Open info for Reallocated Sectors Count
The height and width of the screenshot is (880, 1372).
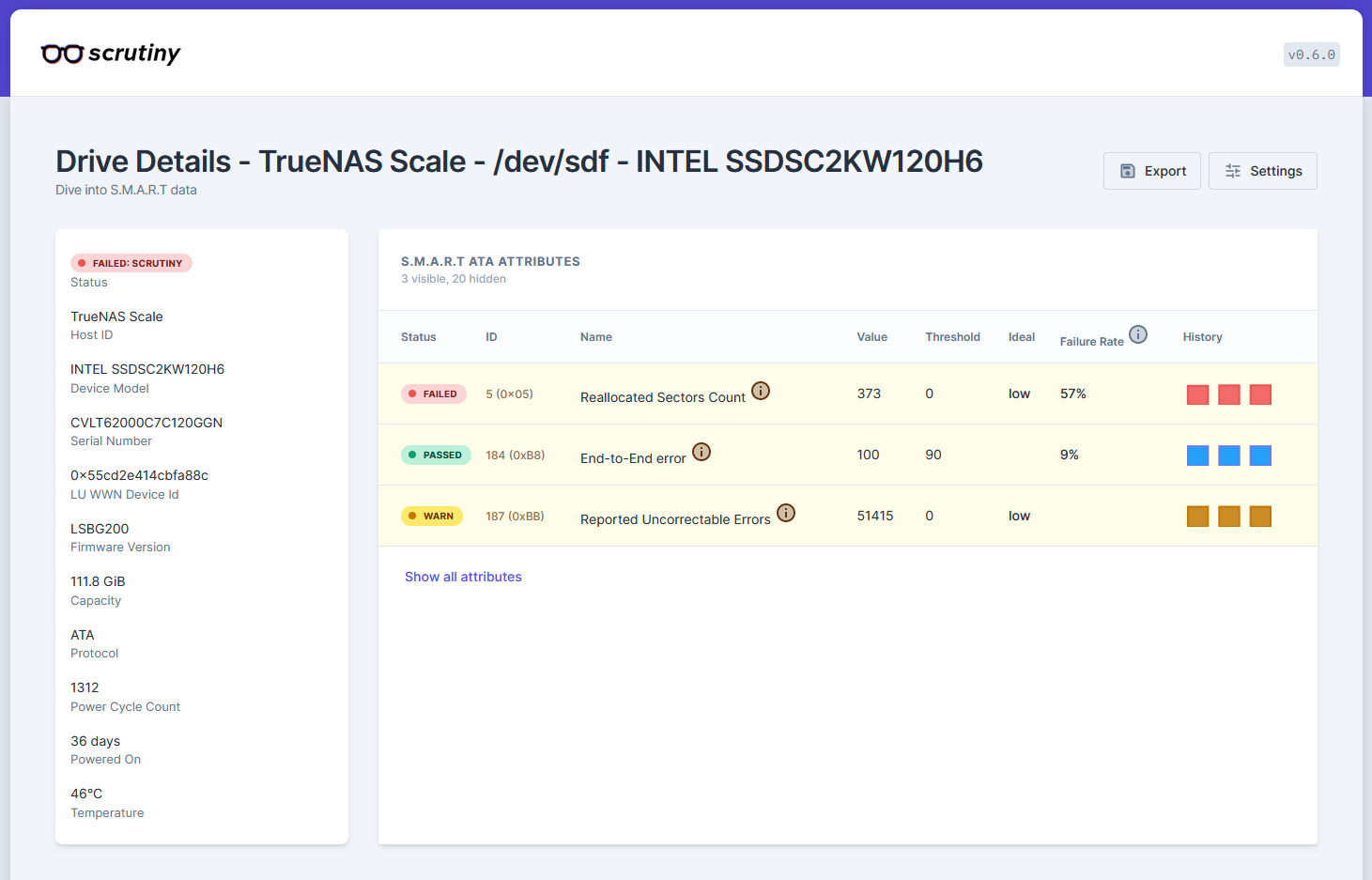(x=761, y=391)
